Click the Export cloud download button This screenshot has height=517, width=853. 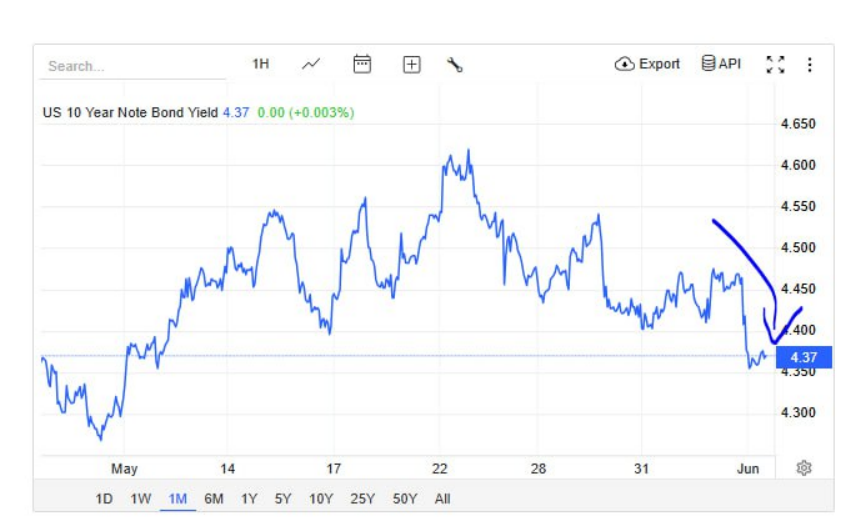(x=647, y=64)
